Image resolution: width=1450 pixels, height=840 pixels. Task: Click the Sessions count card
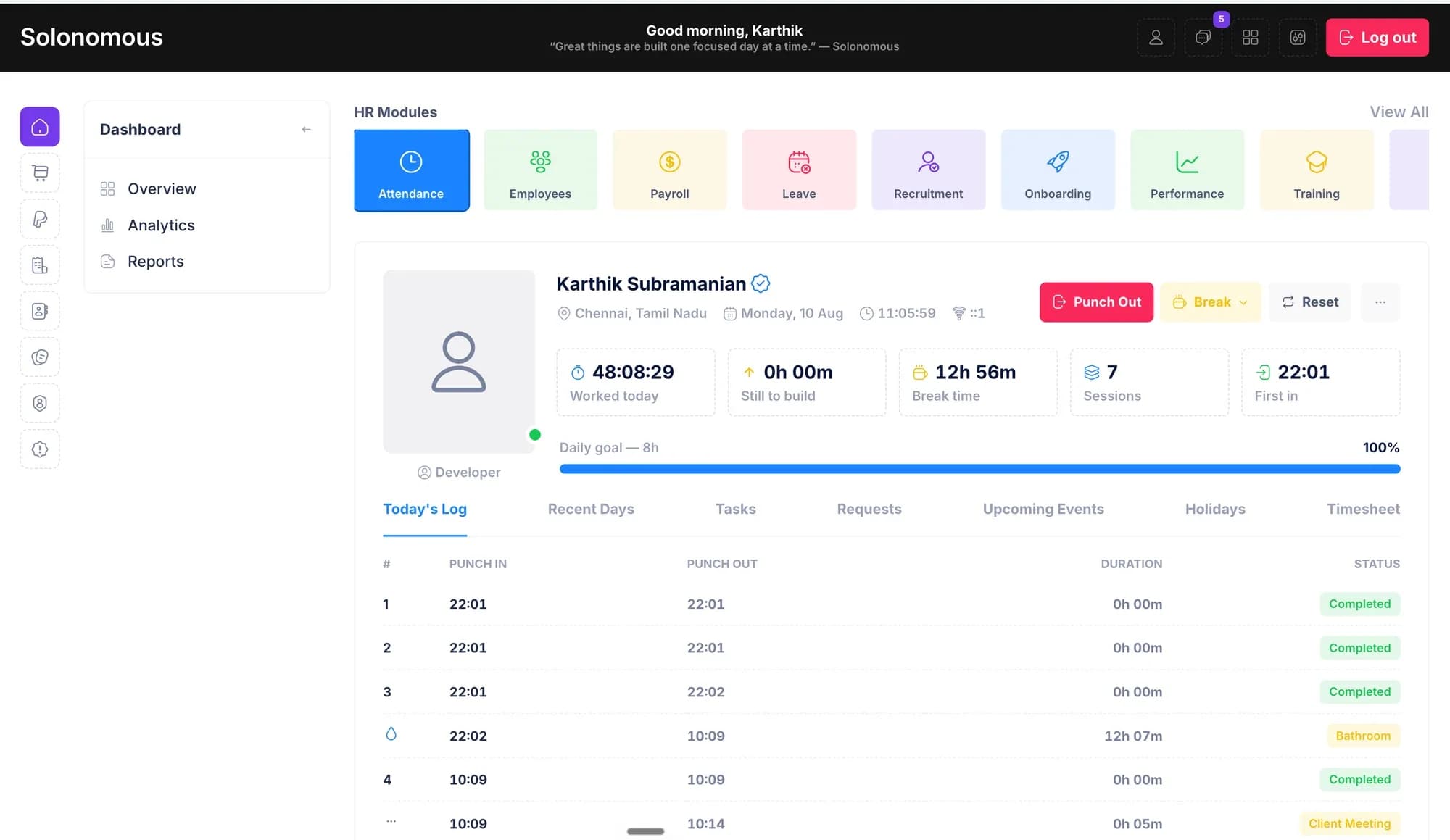coord(1149,382)
